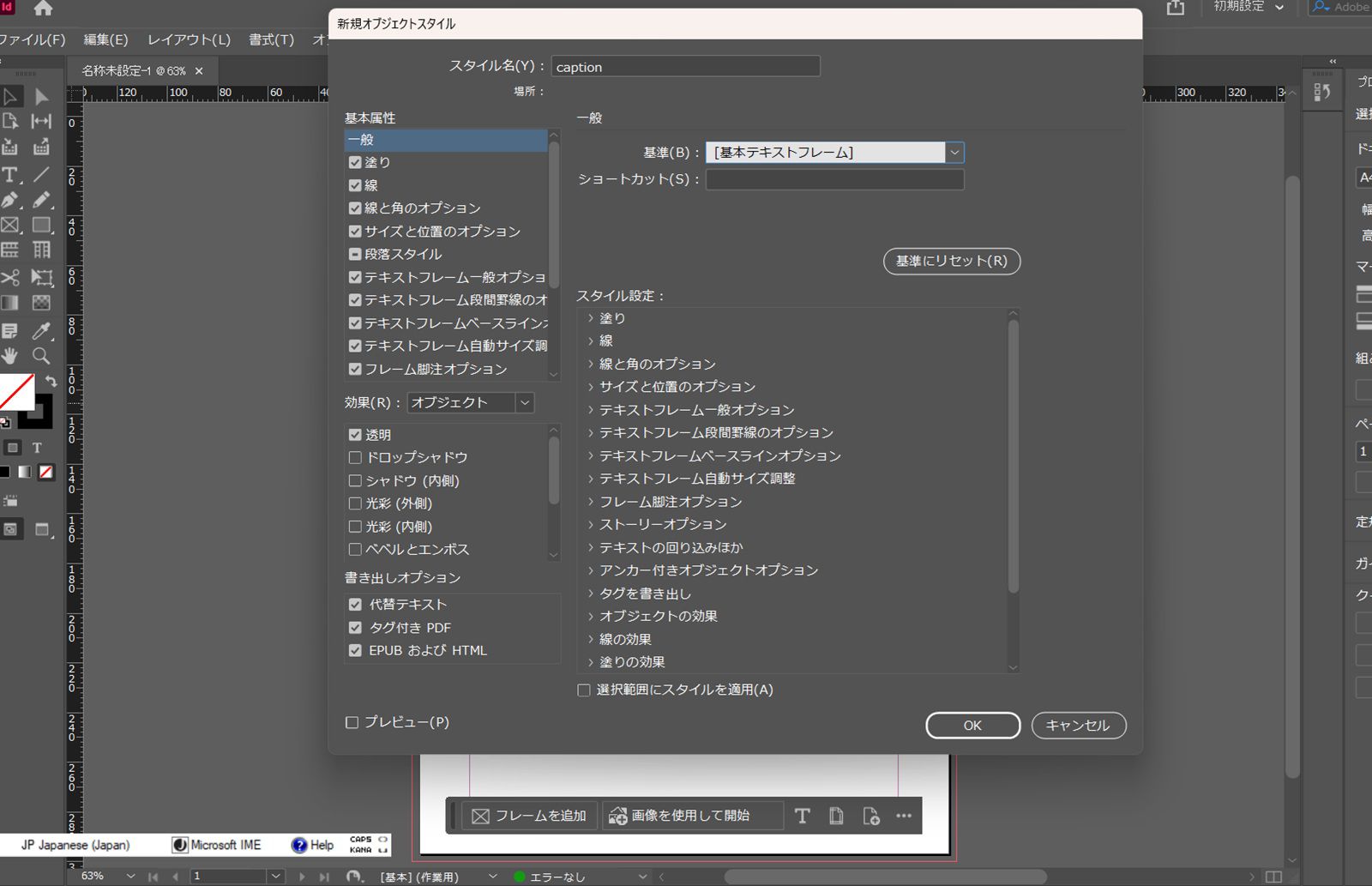This screenshot has width=1372, height=886.
Task: Expand ストーリーオプション in style settings
Action: pyautogui.click(x=591, y=524)
